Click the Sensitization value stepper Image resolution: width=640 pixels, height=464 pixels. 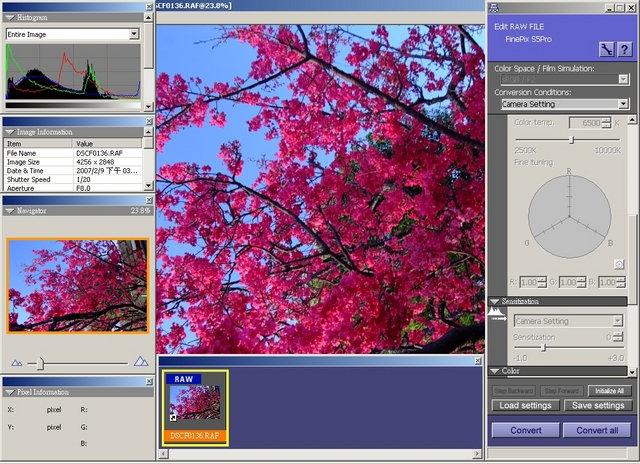click(x=618, y=337)
